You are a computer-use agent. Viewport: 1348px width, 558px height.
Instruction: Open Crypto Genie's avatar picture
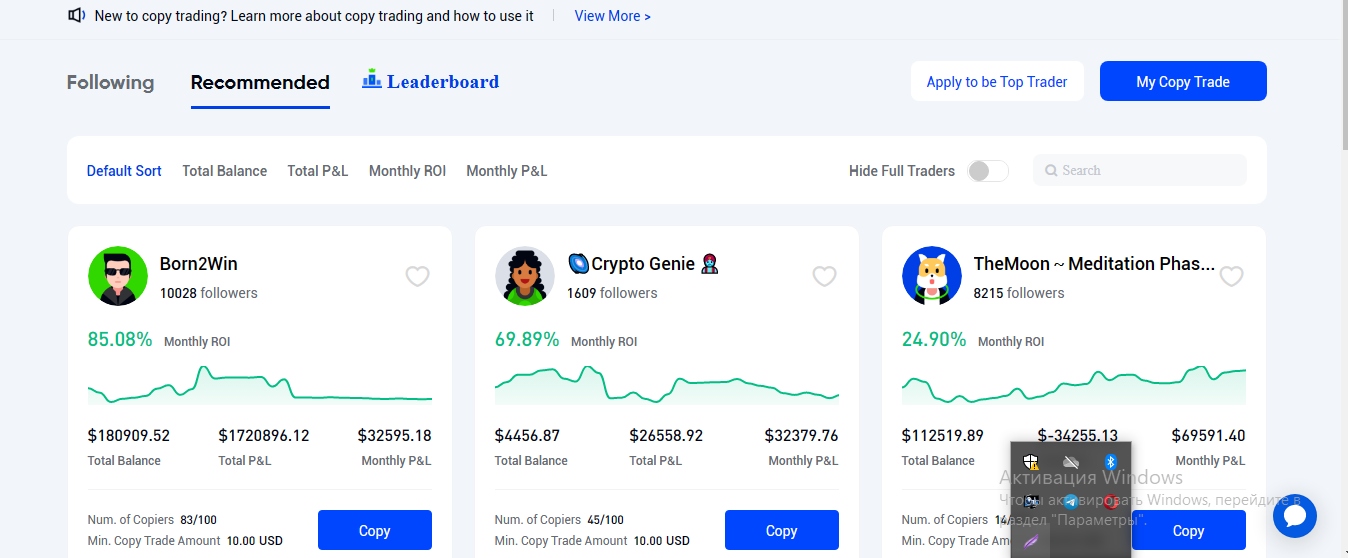point(525,276)
